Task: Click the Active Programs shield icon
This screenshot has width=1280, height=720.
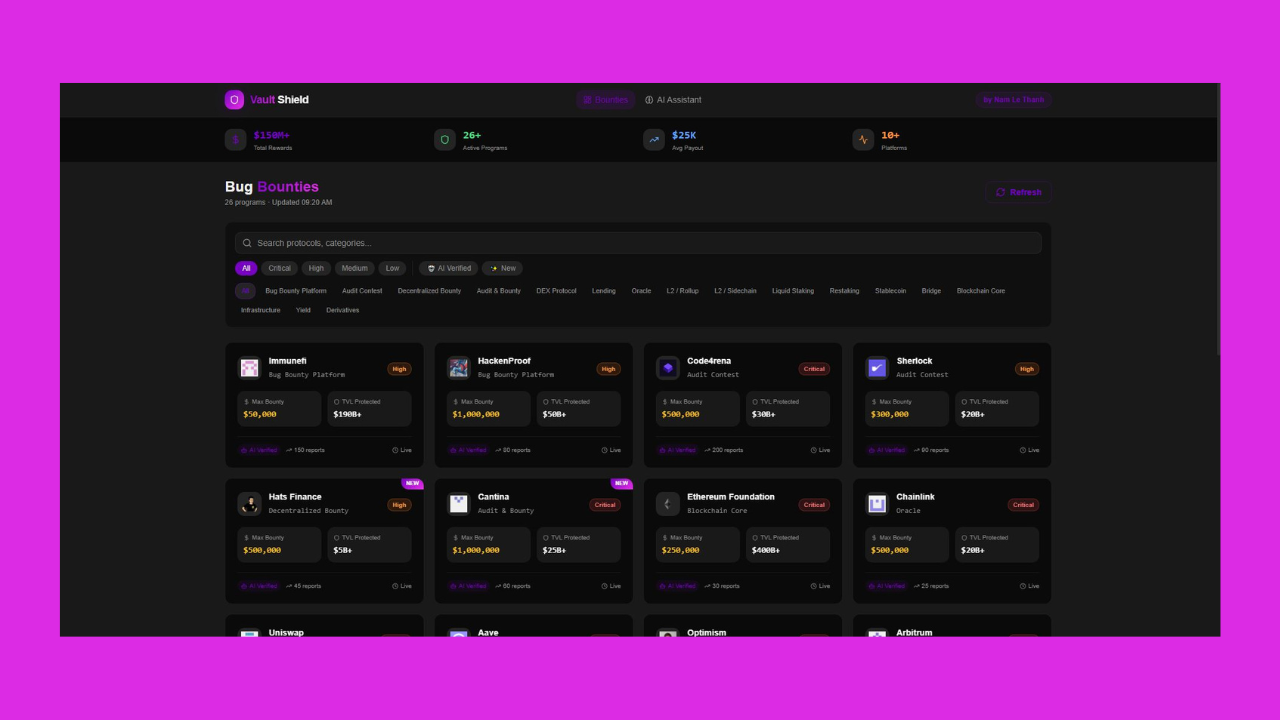Action: 445,140
